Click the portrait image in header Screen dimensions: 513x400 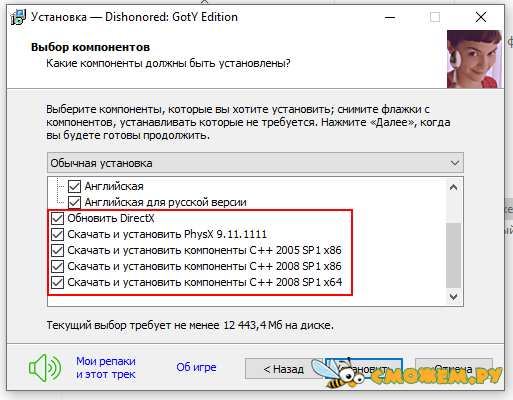(474, 59)
